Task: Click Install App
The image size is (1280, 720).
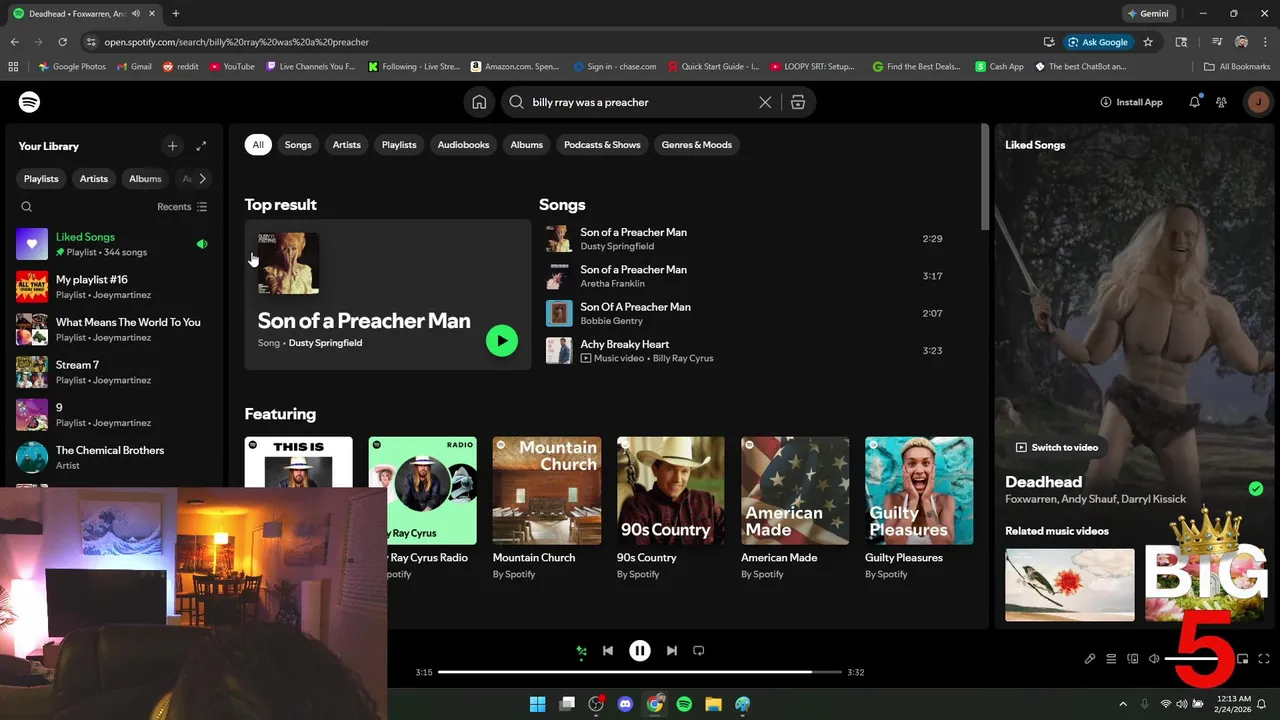Action: [1131, 102]
